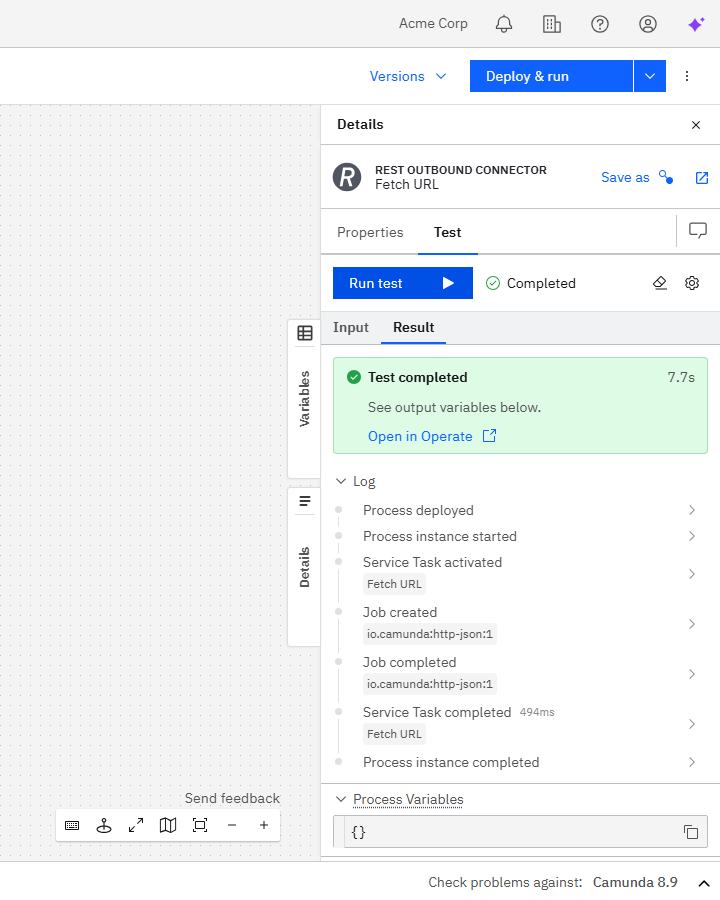
Task: Open the keyboard shortcuts overlay
Action: (x=71, y=825)
